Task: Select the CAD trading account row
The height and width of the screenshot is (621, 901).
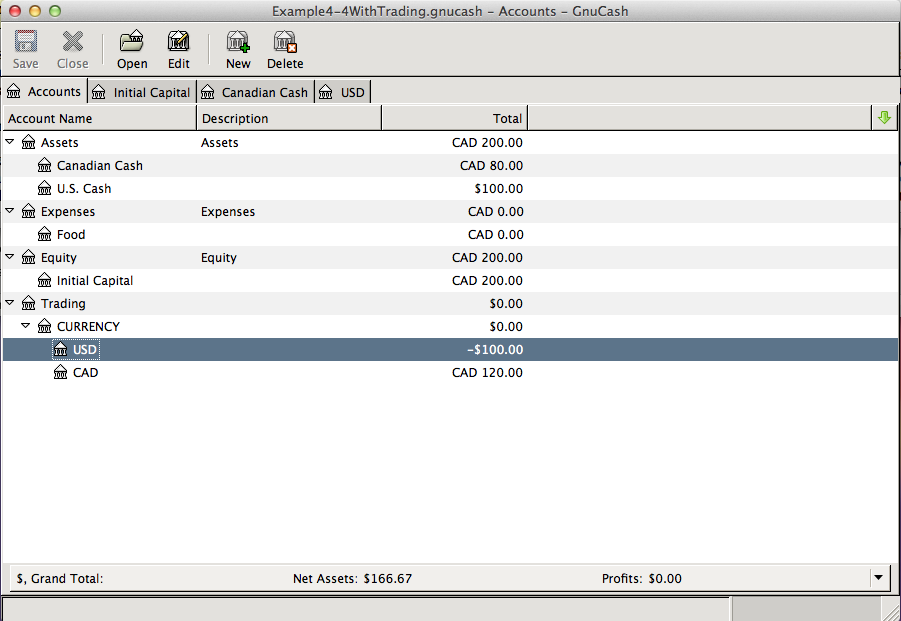Action: 85,373
